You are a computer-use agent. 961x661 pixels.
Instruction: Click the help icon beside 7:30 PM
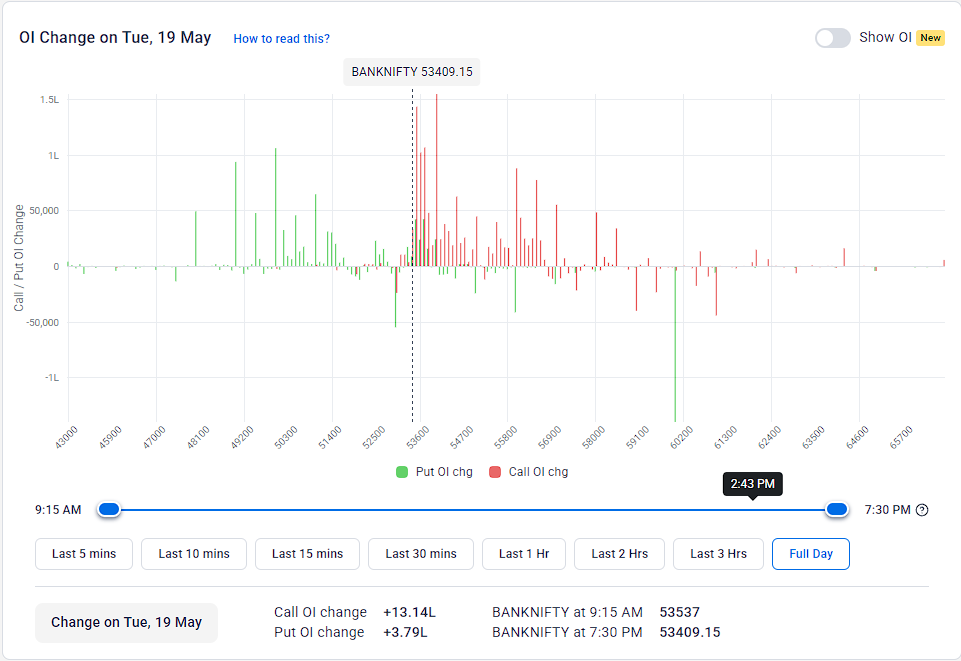[922, 510]
